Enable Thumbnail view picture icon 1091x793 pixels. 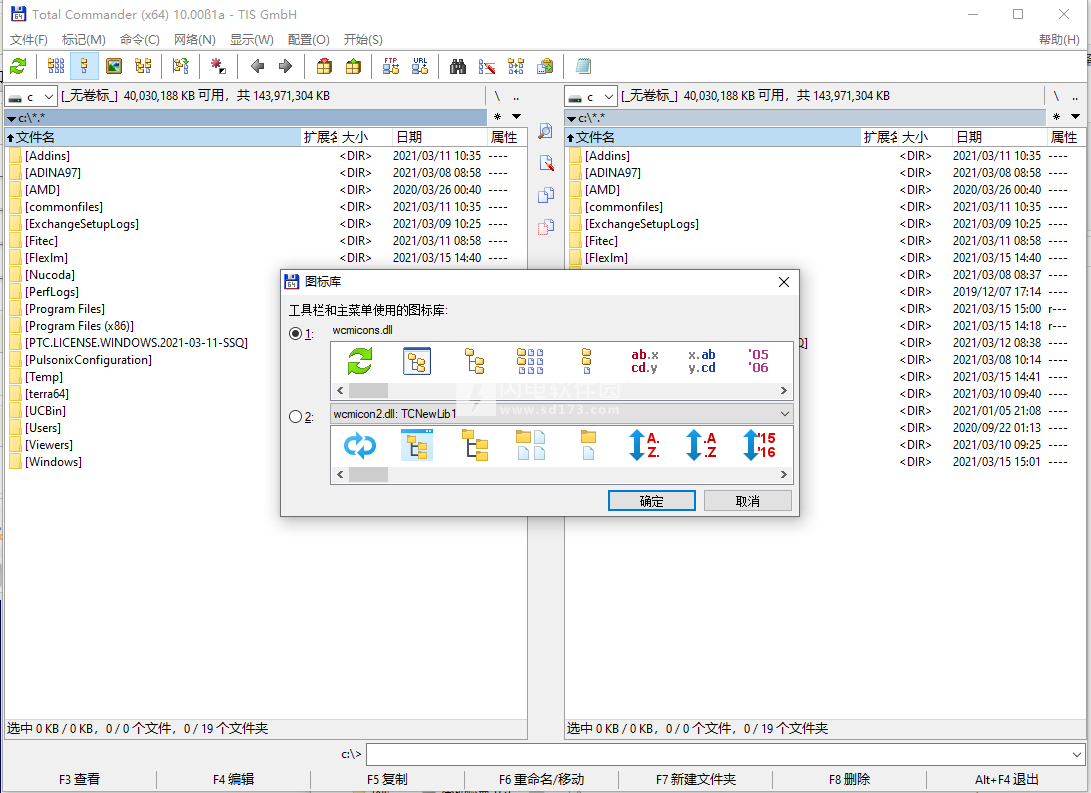(113, 66)
